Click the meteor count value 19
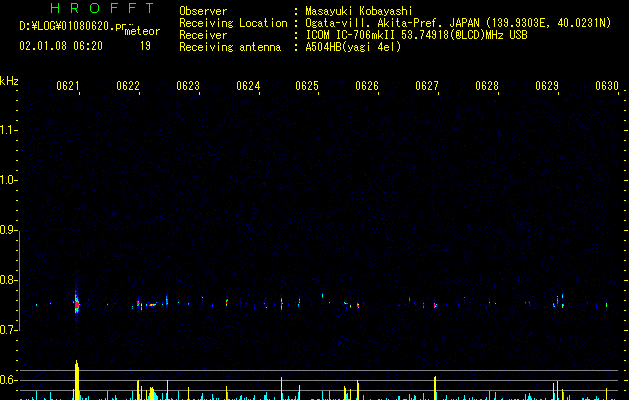The height and width of the screenshot is (400, 629). tap(145, 46)
